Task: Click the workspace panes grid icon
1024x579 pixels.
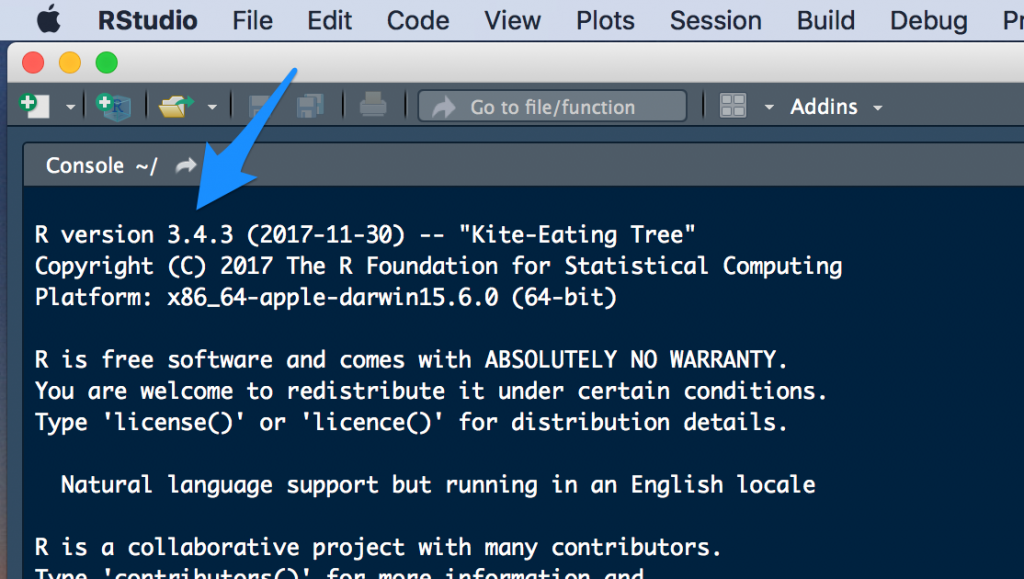Action: click(x=733, y=106)
